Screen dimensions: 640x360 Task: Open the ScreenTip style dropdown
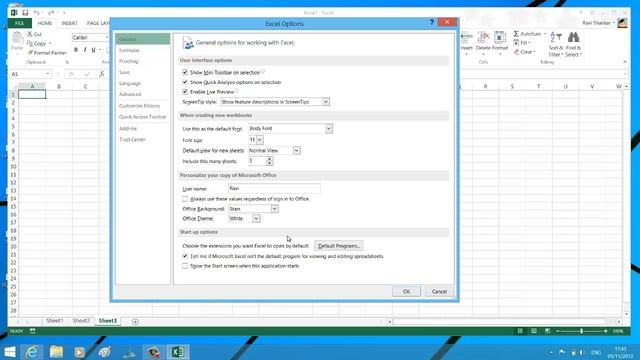(325, 102)
